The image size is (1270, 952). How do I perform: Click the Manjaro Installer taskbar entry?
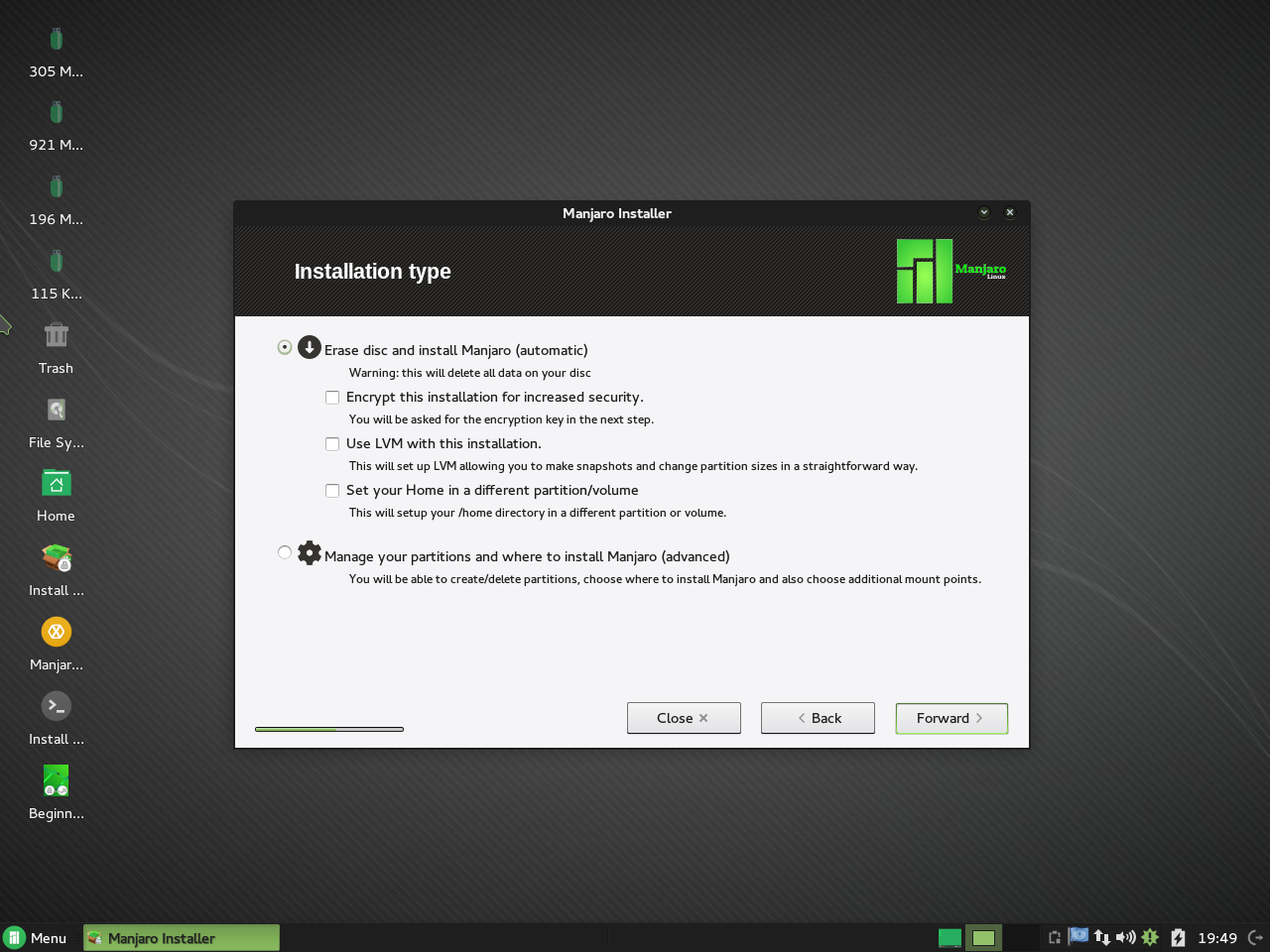pyautogui.click(x=182, y=938)
